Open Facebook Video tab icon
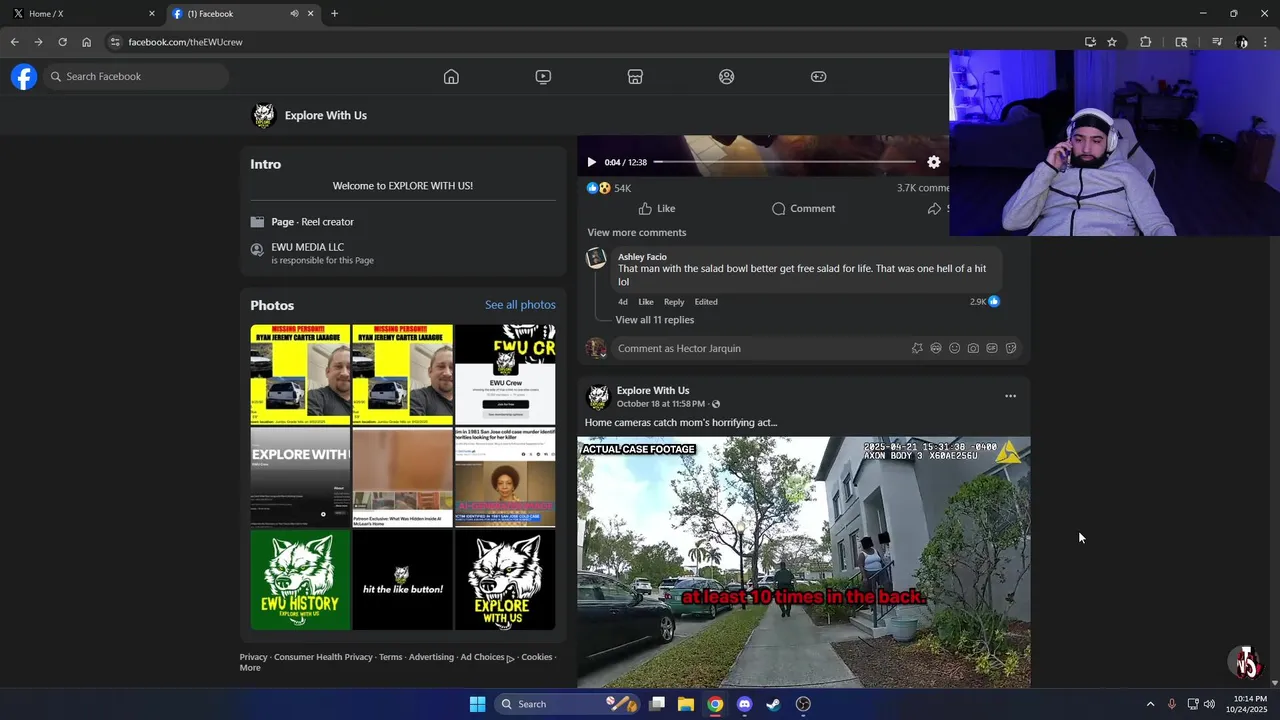The width and height of the screenshot is (1280, 720). (543, 77)
